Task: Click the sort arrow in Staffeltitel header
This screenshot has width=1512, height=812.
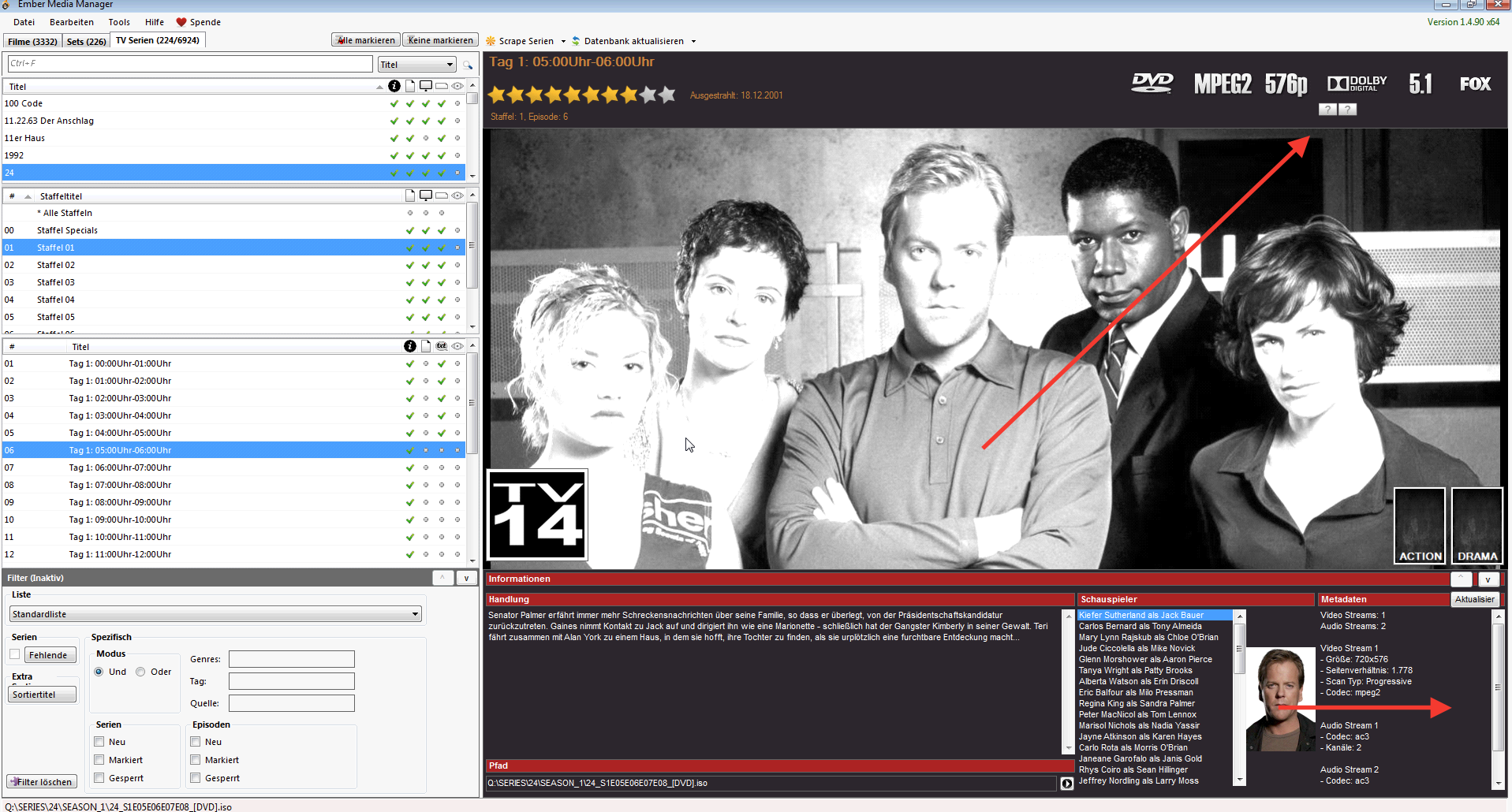Action: (x=28, y=196)
